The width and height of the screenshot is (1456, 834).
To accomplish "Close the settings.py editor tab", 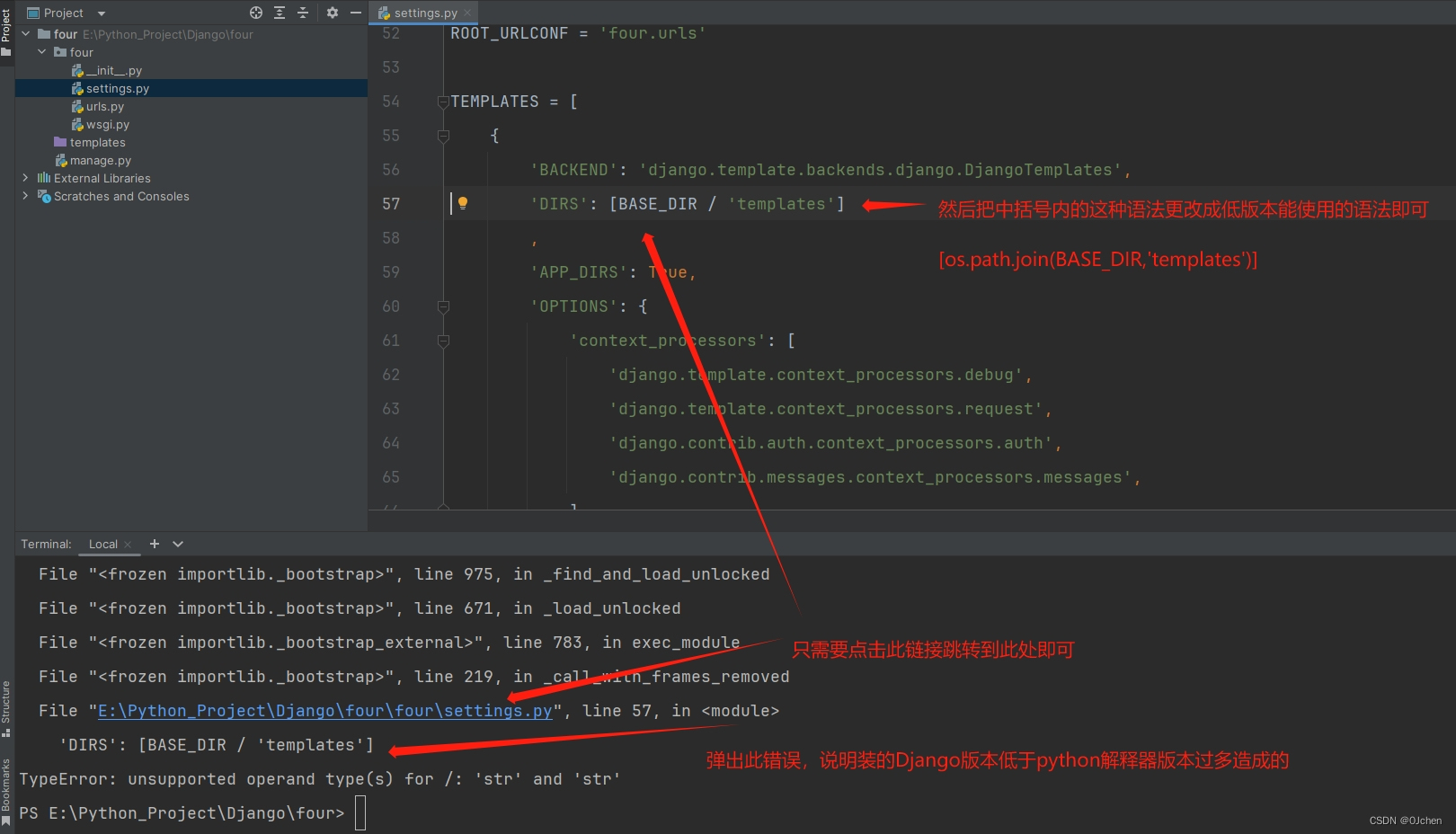I will [x=467, y=13].
